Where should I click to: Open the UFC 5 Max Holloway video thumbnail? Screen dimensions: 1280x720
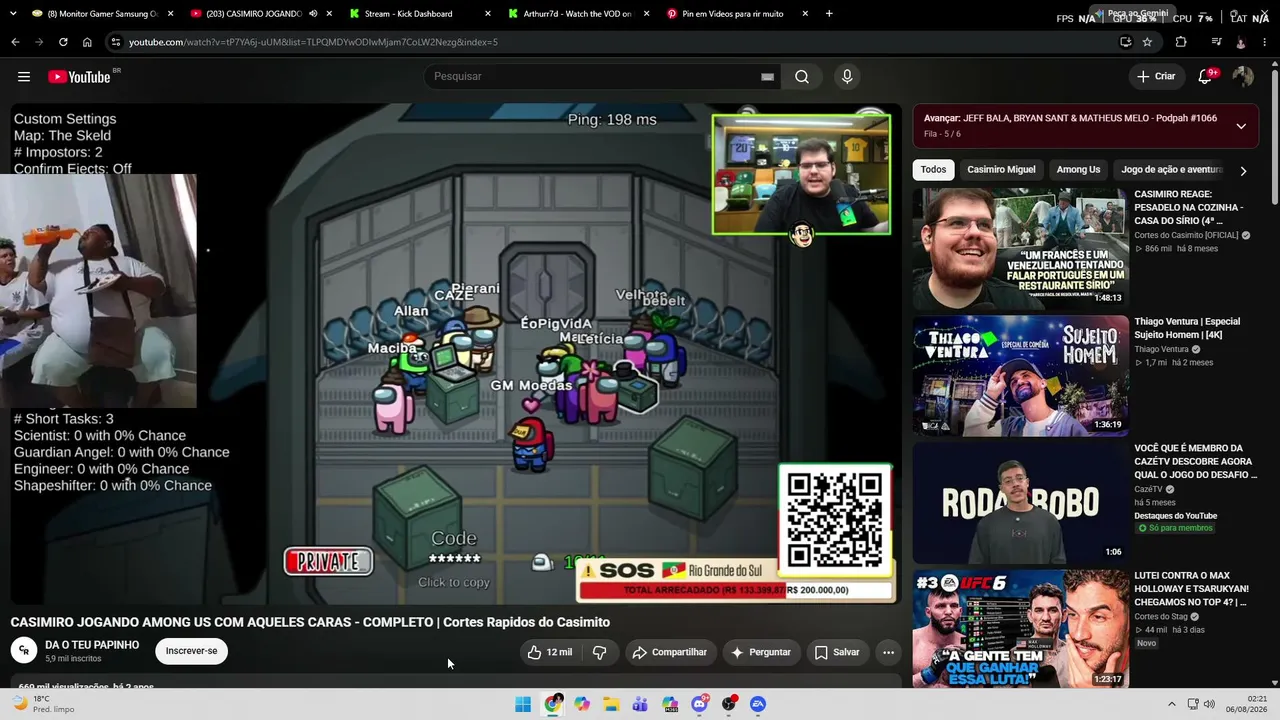coord(1020,630)
